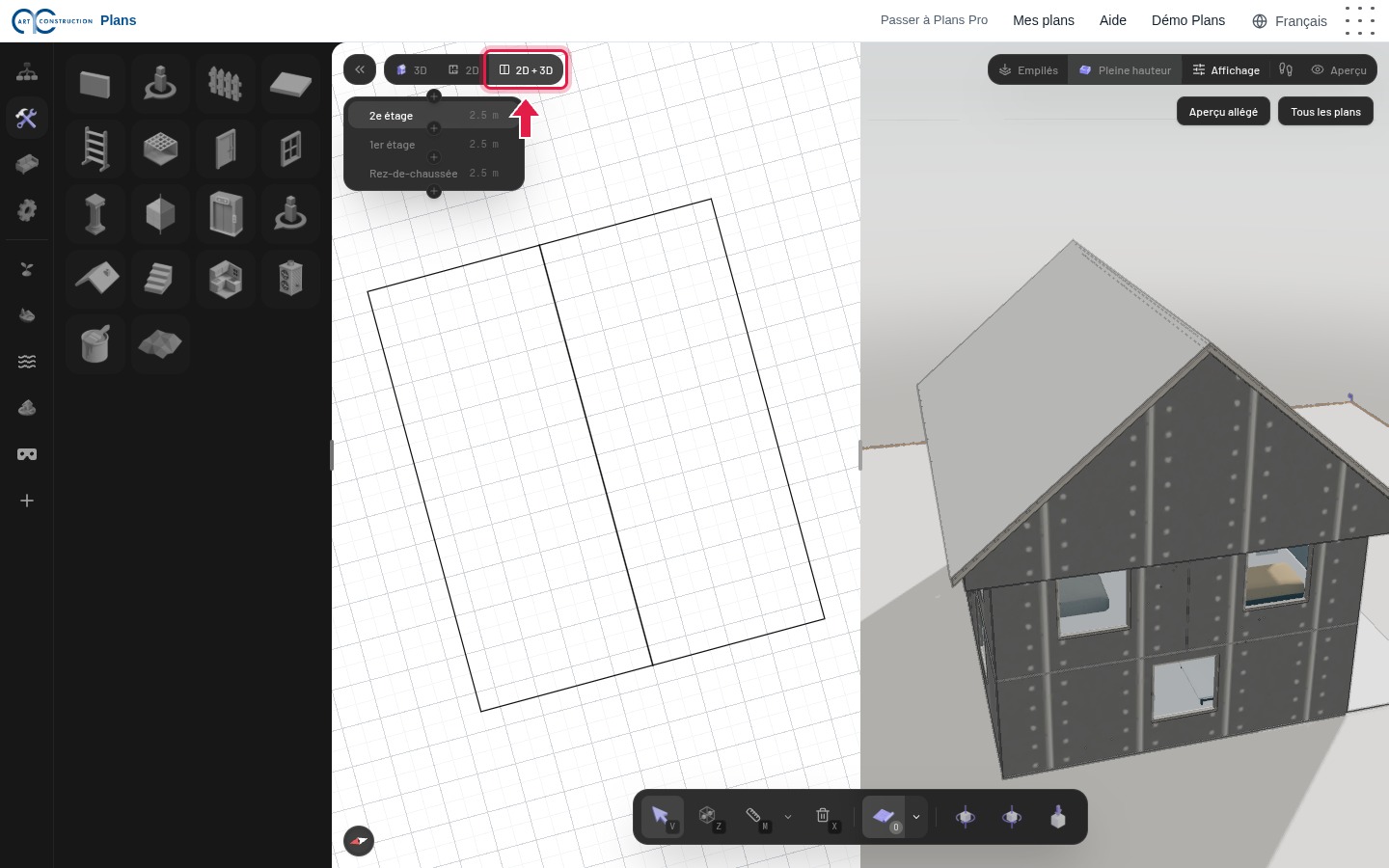Open the hierarchy tree sidebar panel
Viewport: 1389px width, 868px height.
pyautogui.click(x=27, y=72)
